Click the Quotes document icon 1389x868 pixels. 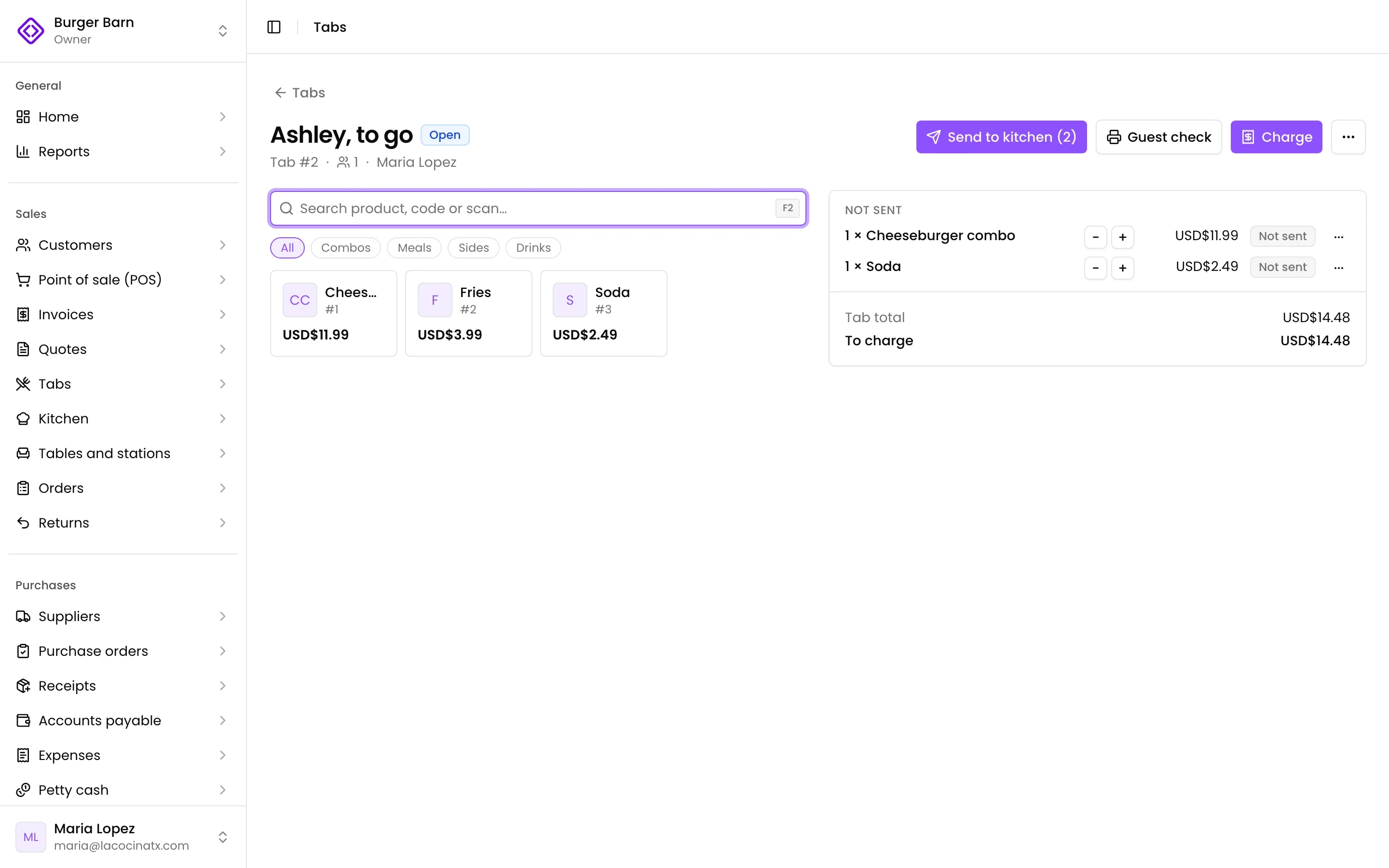tap(23, 349)
